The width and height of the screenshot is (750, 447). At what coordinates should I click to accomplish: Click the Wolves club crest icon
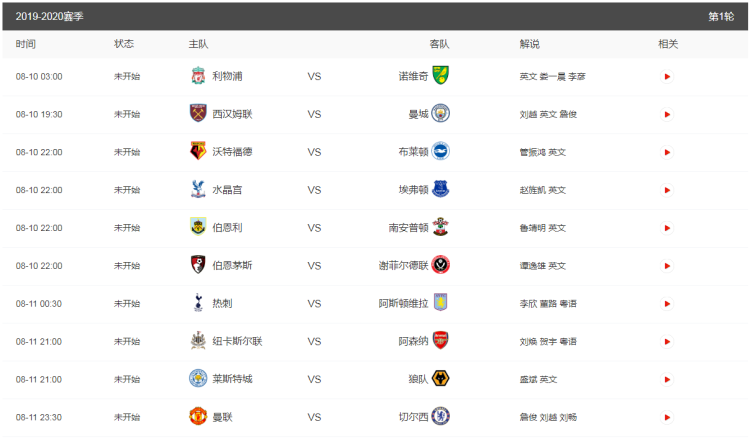(440, 379)
